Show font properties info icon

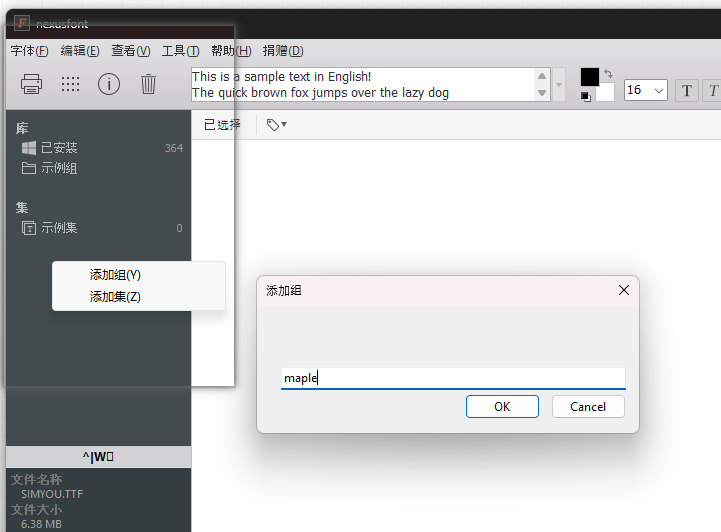tap(109, 85)
